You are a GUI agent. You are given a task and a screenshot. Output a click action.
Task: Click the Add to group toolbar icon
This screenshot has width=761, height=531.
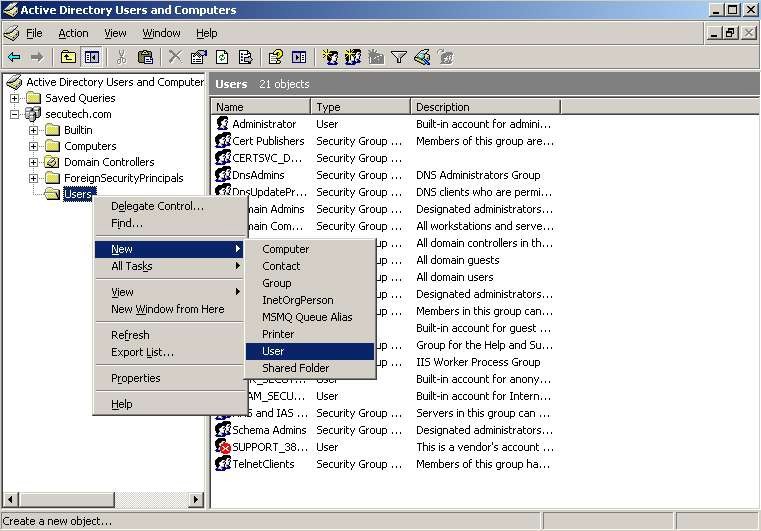(x=446, y=57)
